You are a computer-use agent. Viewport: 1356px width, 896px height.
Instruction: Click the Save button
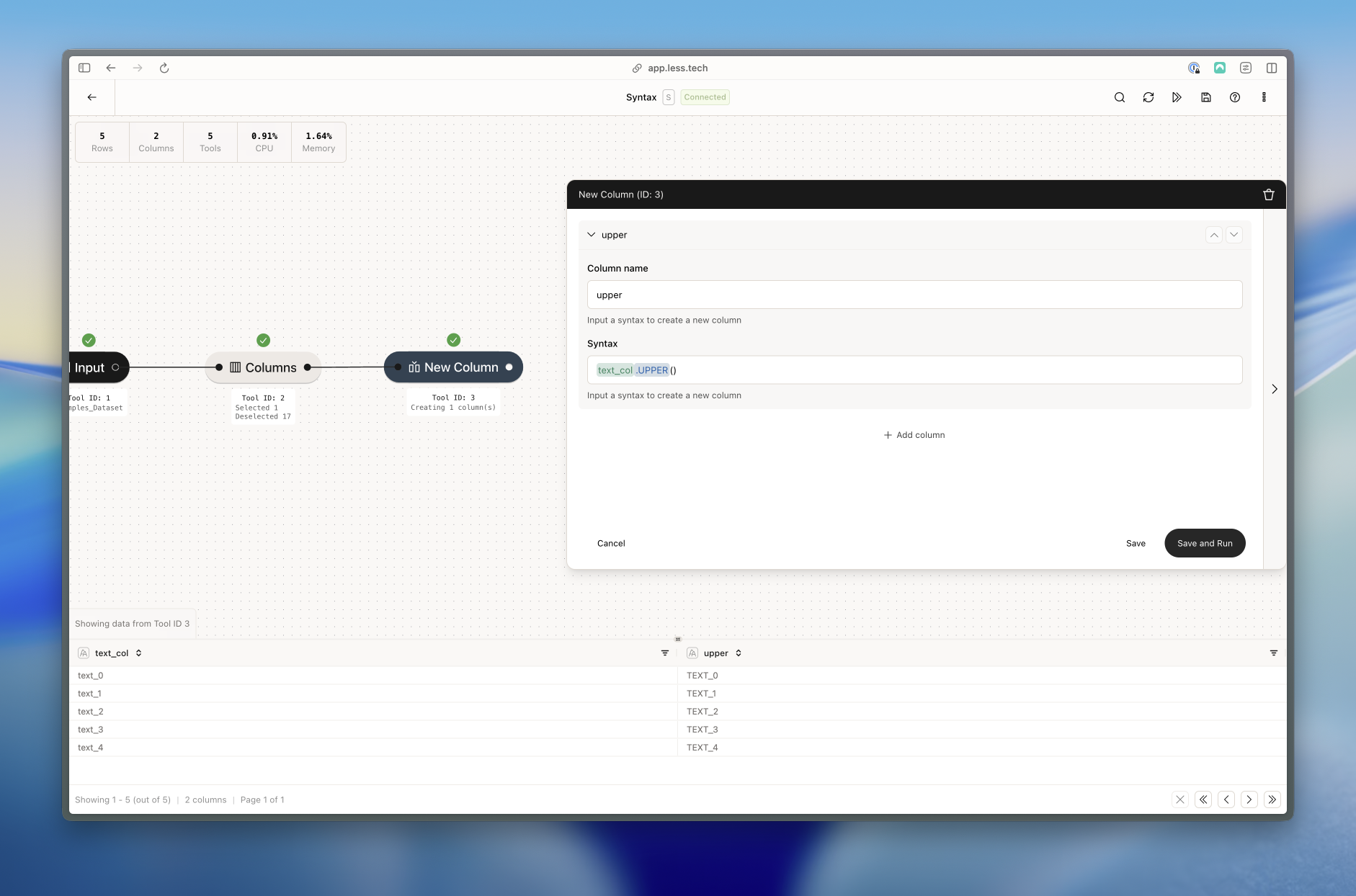[1136, 543]
